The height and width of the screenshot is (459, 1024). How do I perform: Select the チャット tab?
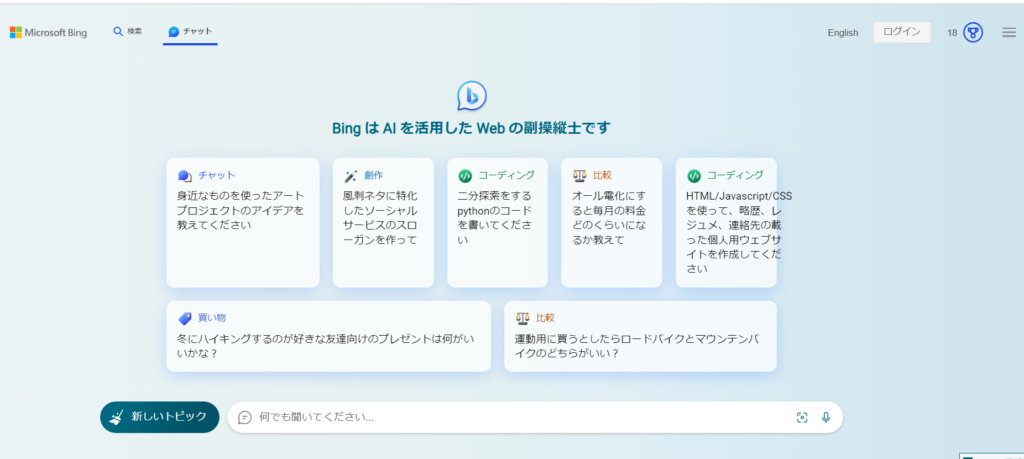[190, 31]
